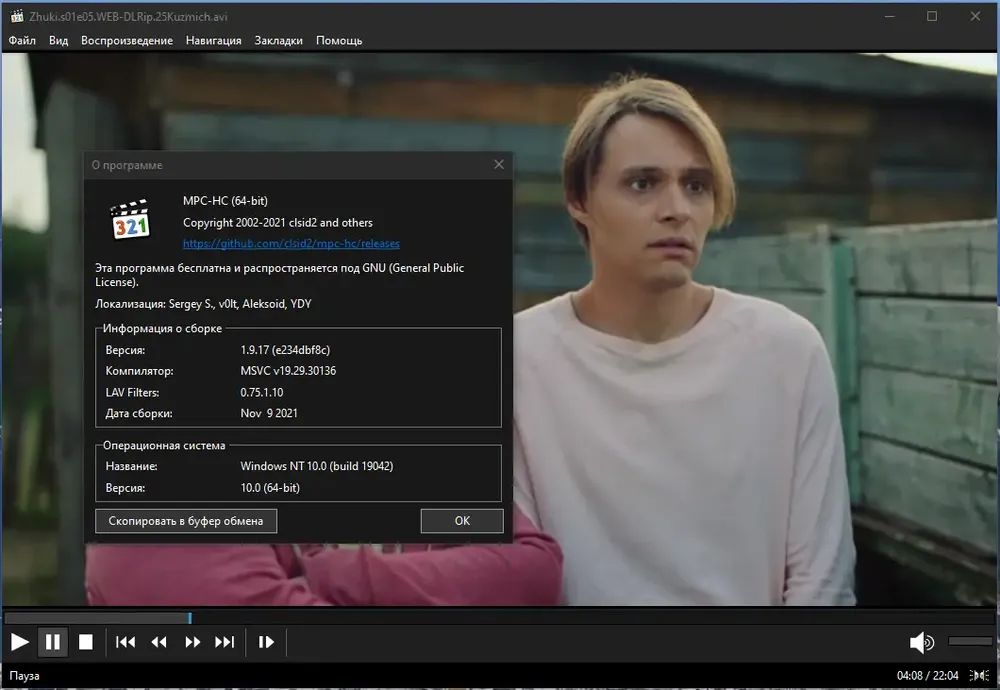Confirm the About dialog with the OK button
Image resolution: width=1000 pixels, height=690 pixels.
[462, 521]
